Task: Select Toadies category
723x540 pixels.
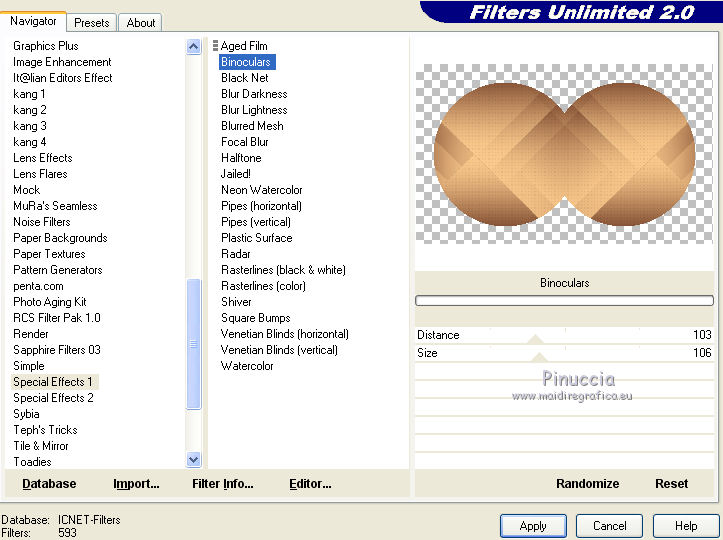Action: 32,462
